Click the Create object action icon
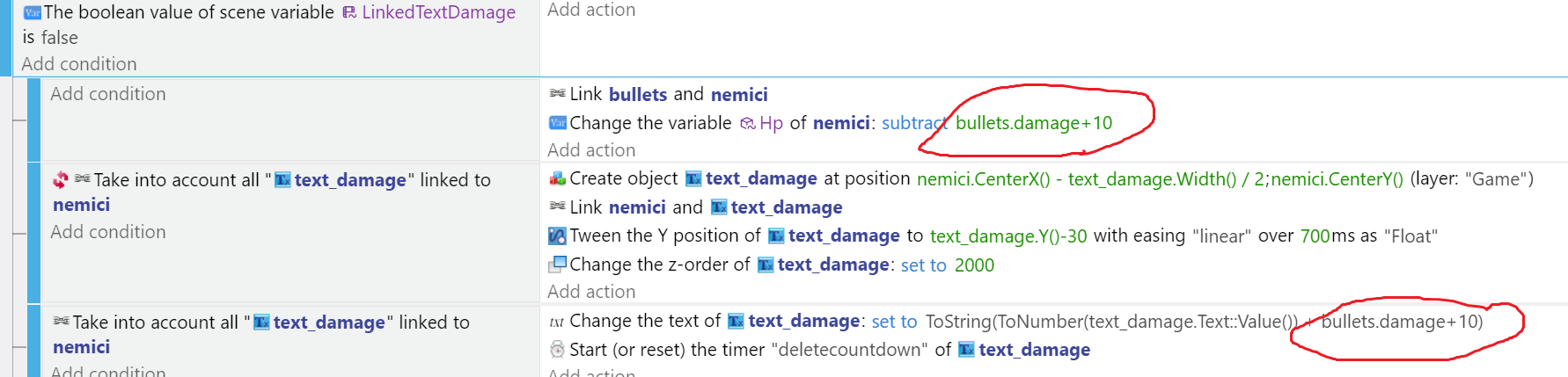The height and width of the screenshot is (377, 1568). 557,178
